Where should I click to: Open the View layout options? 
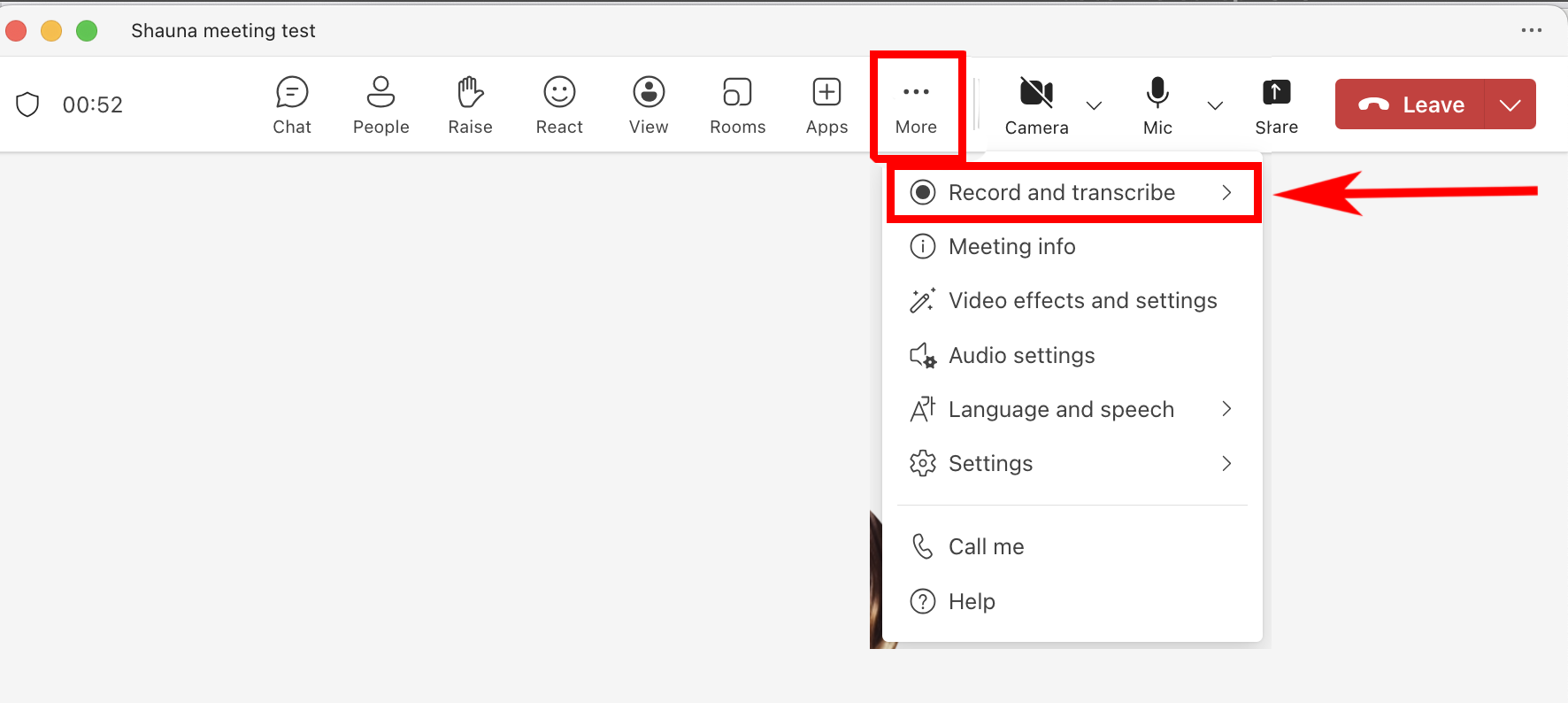(x=649, y=104)
